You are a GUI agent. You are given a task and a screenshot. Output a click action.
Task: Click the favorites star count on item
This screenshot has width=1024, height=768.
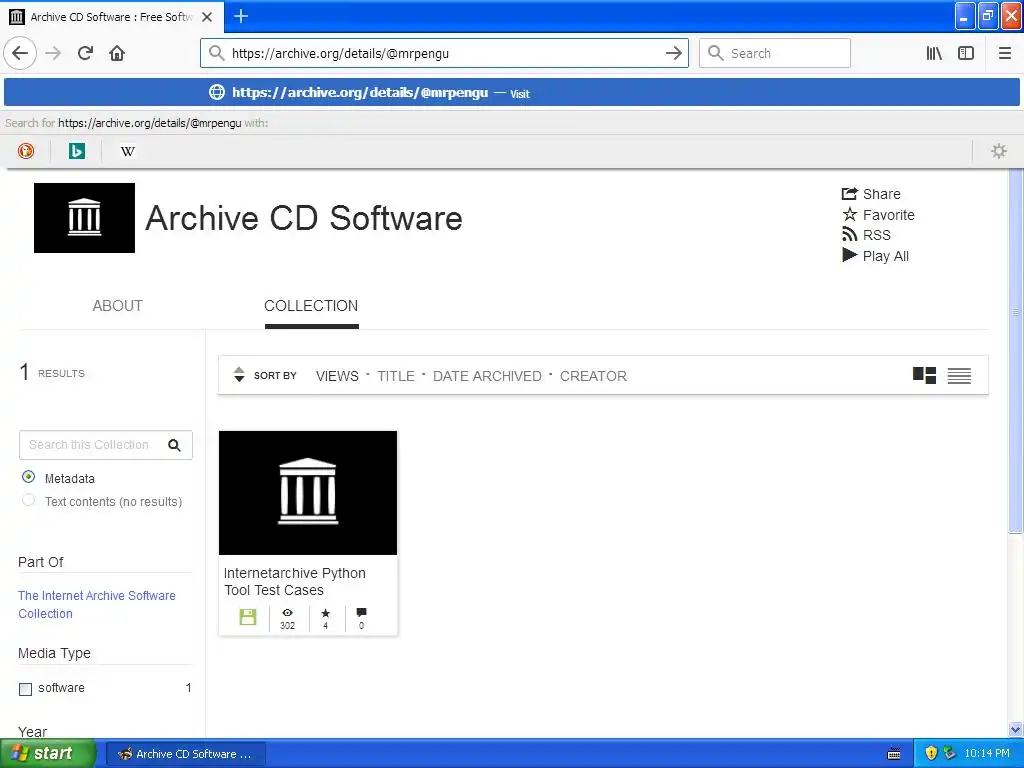click(325, 618)
